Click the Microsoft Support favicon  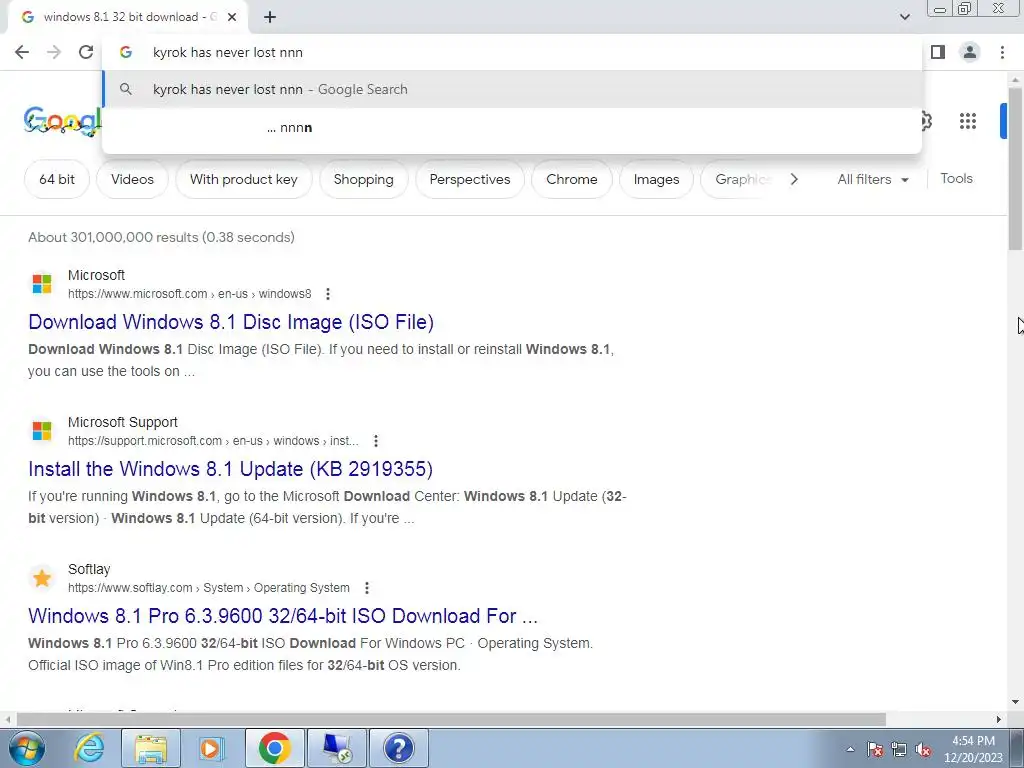coord(42,430)
